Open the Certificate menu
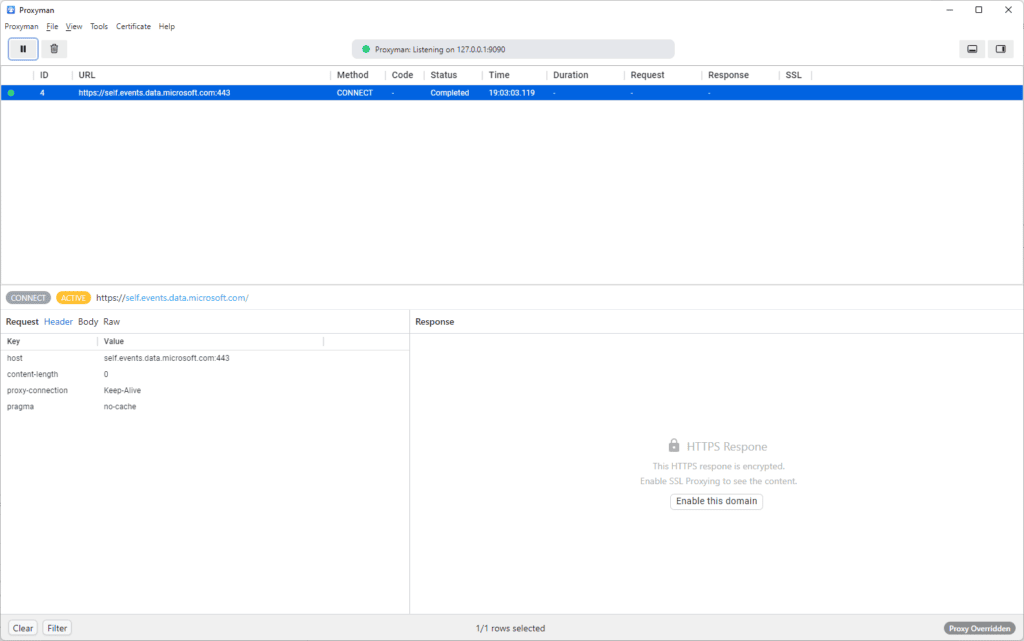This screenshot has height=641, width=1024. (x=133, y=27)
